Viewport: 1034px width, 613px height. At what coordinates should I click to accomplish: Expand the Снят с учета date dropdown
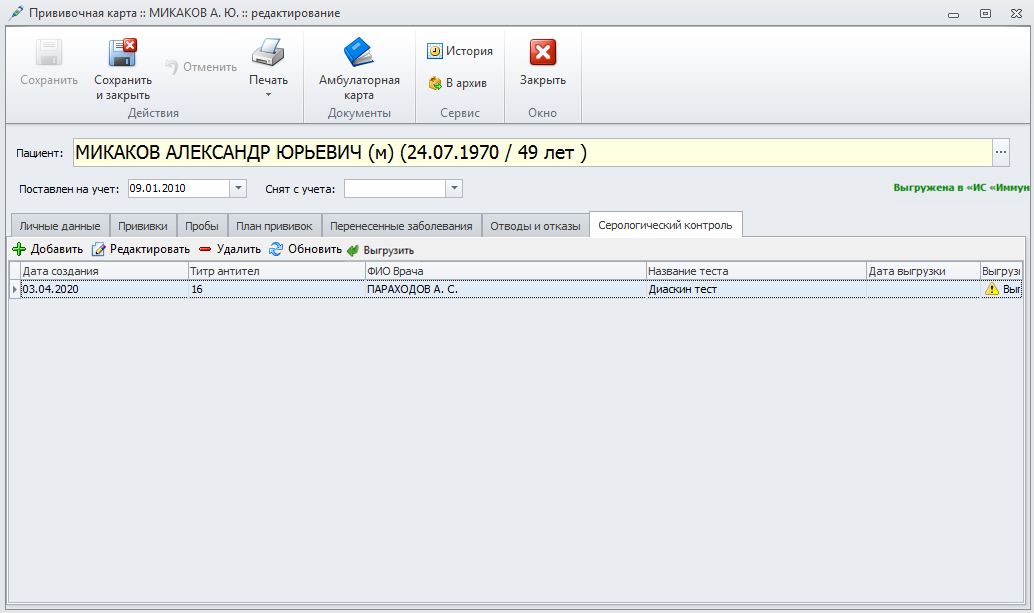(x=454, y=188)
